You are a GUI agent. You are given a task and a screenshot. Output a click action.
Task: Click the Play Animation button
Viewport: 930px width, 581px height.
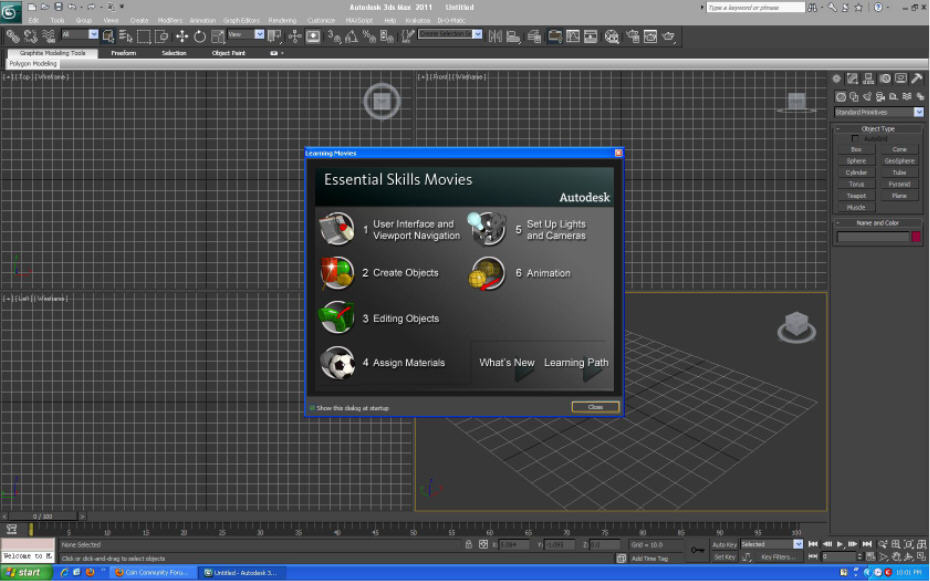[x=839, y=544]
